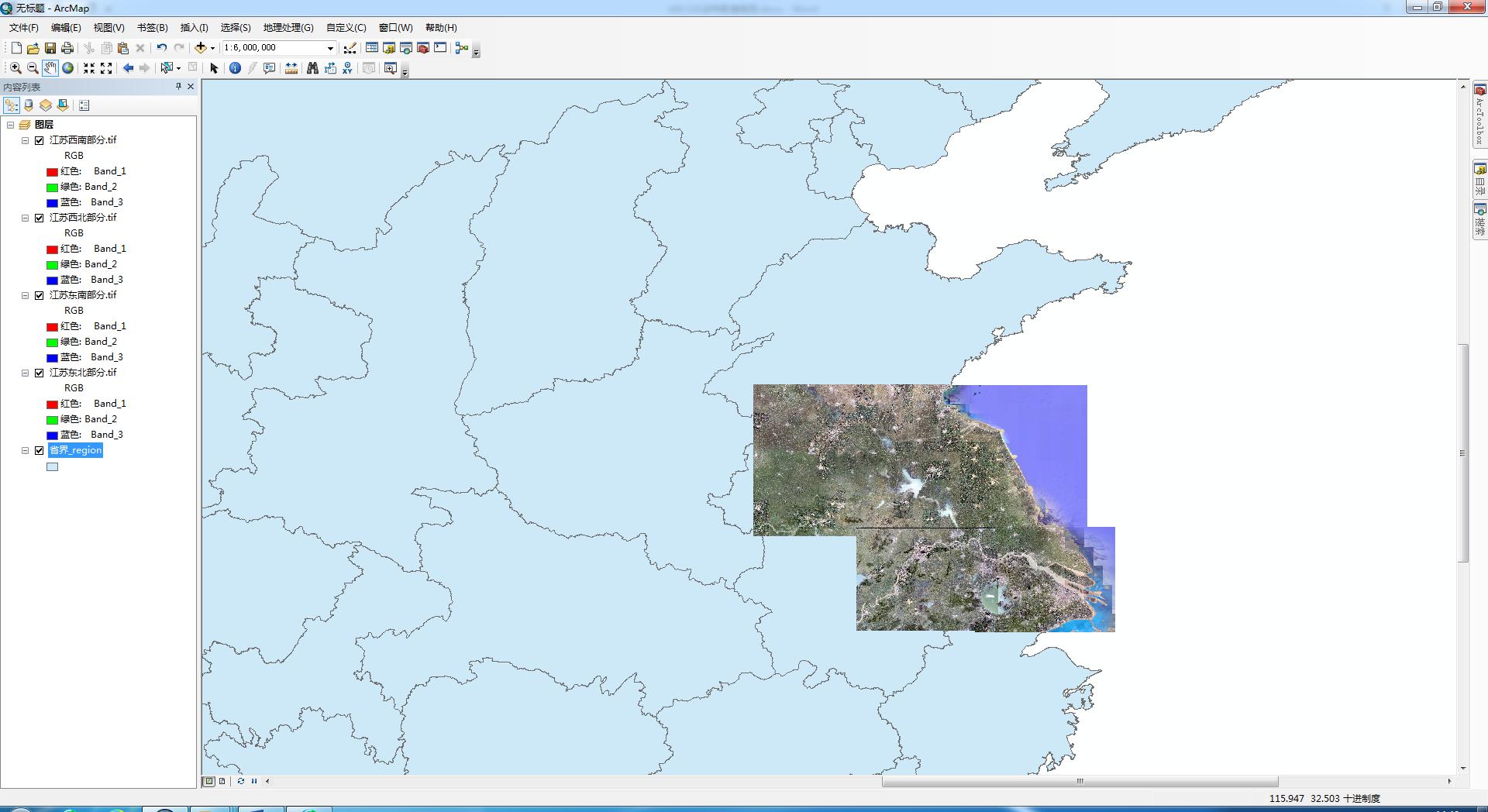Click blue Band_3 swatch under 江苏东北部分.tif
This screenshot has height=812, width=1488.
(52, 435)
